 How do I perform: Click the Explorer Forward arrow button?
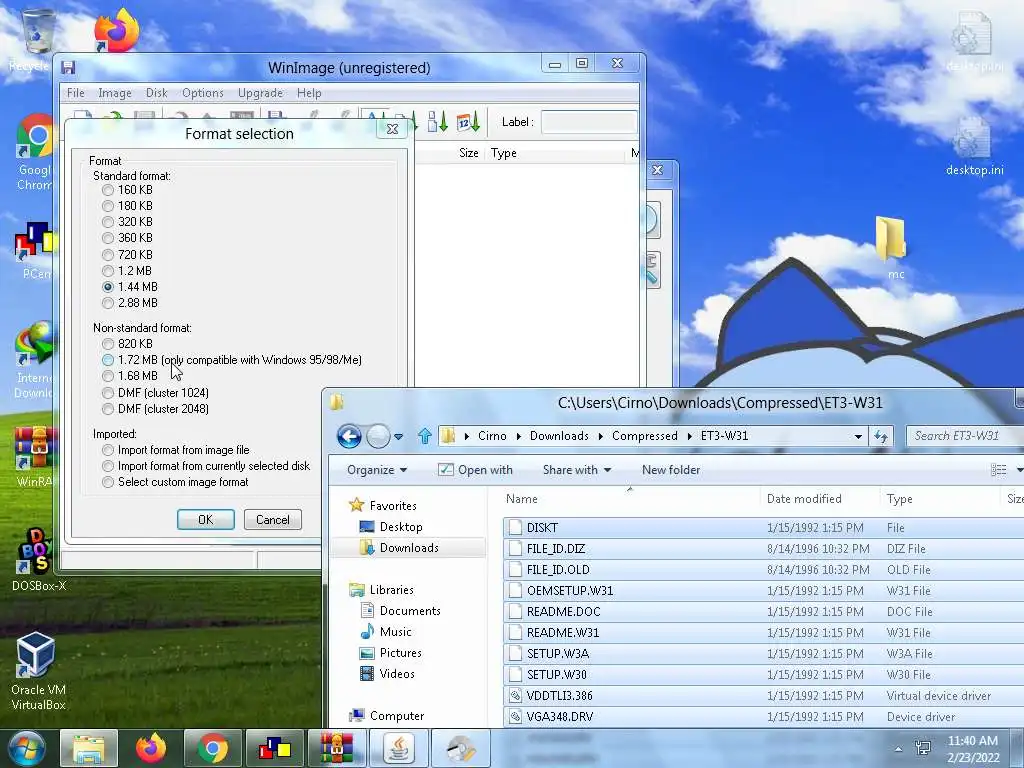tap(378, 436)
